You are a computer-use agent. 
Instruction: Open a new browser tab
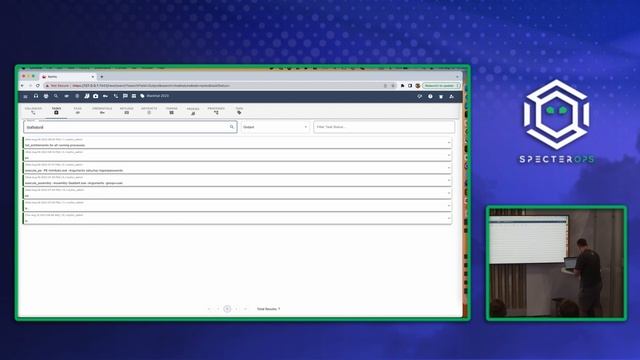point(102,77)
